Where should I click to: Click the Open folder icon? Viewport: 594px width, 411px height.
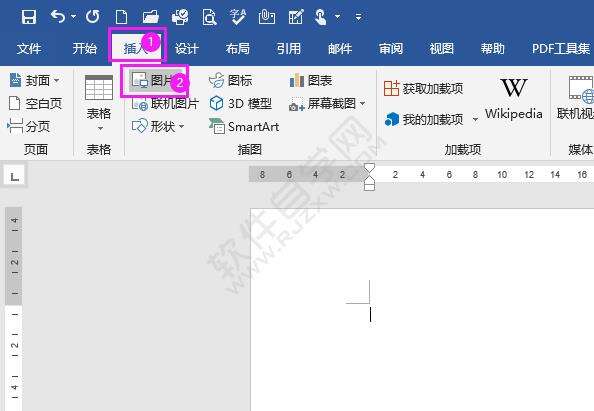tap(150, 17)
